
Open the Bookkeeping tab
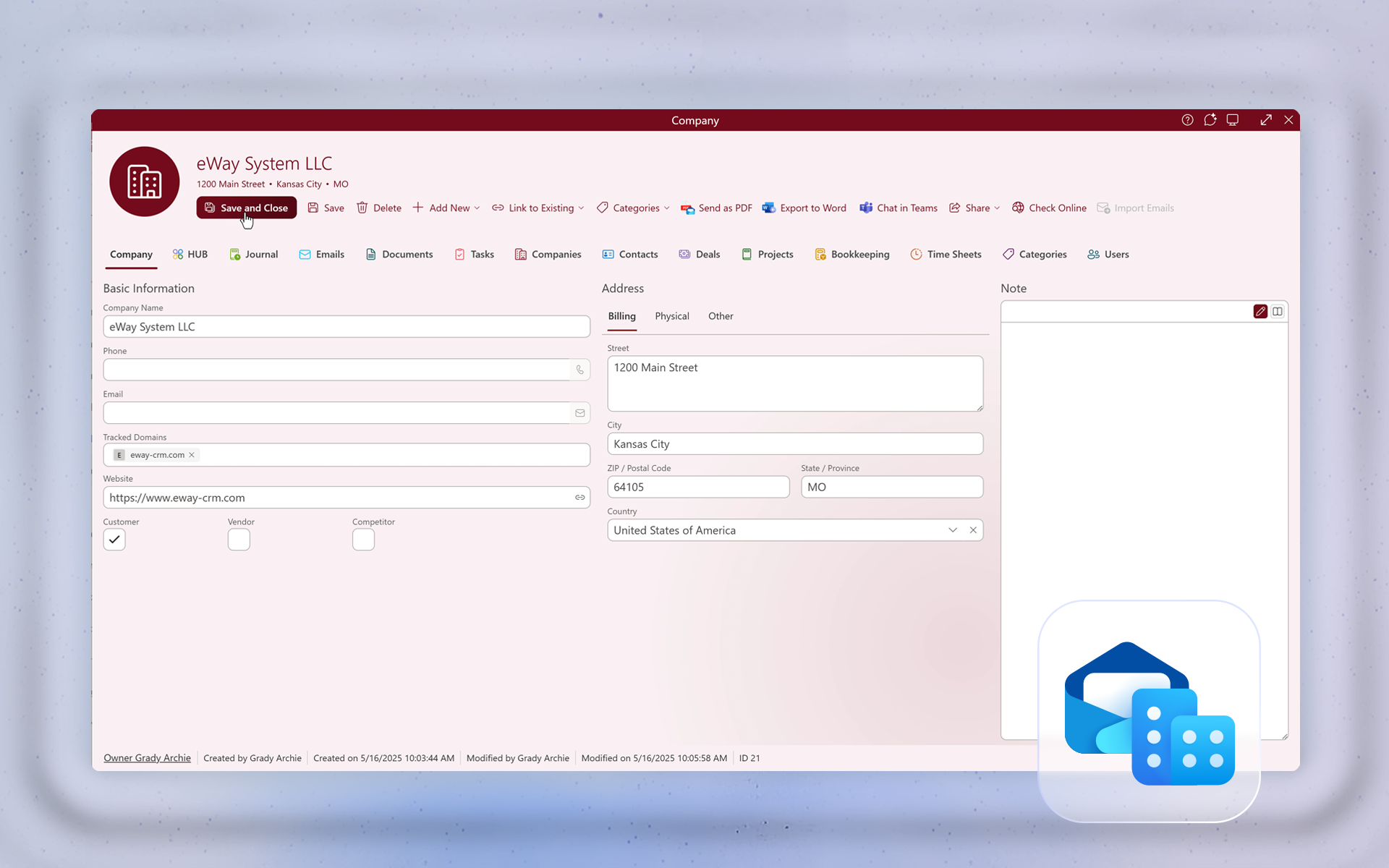click(x=852, y=254)
